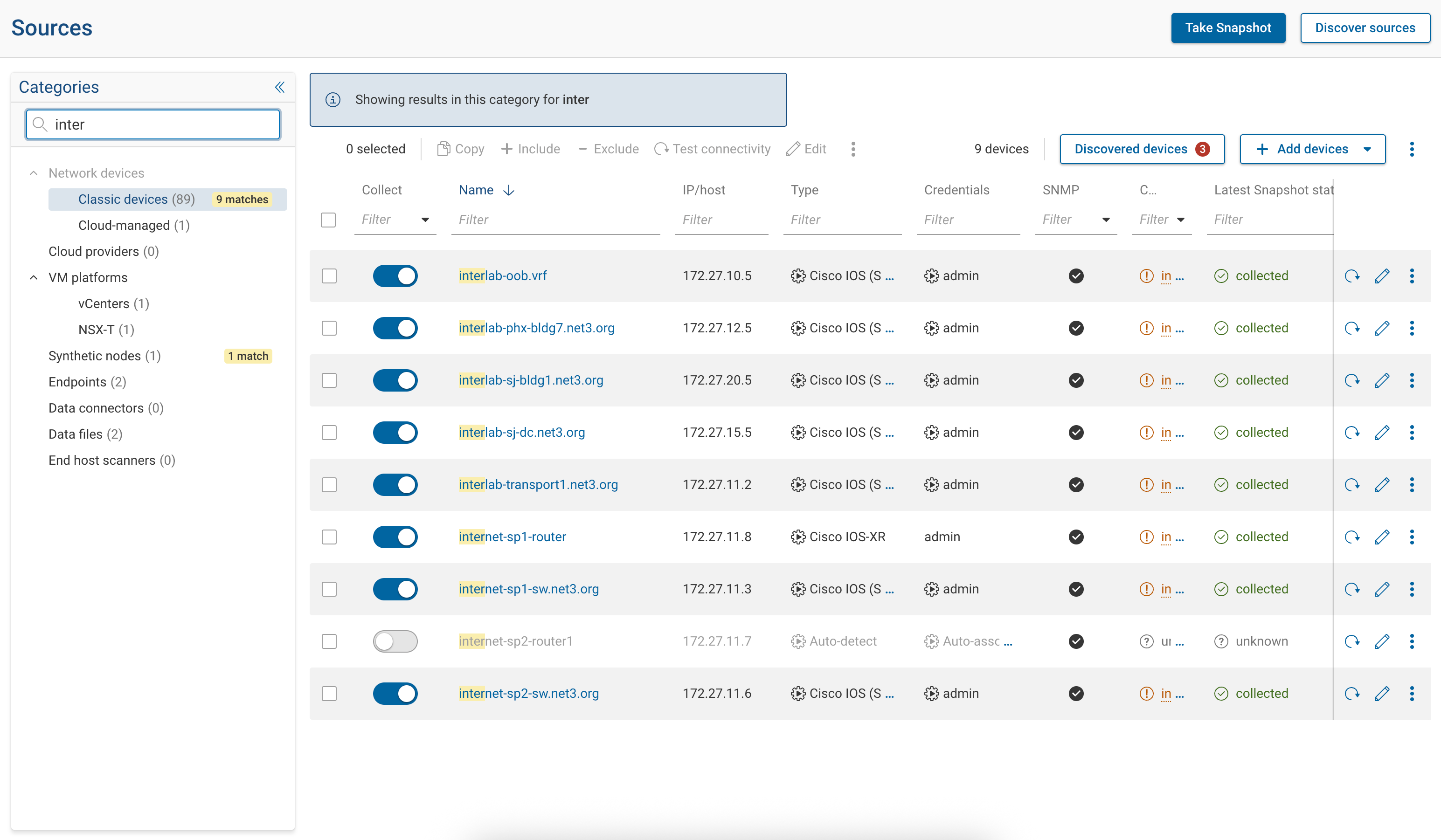Edit internet-sp1-router using pencil icon
Viewport: 1441px width, 840px height.
point(1382,537)
